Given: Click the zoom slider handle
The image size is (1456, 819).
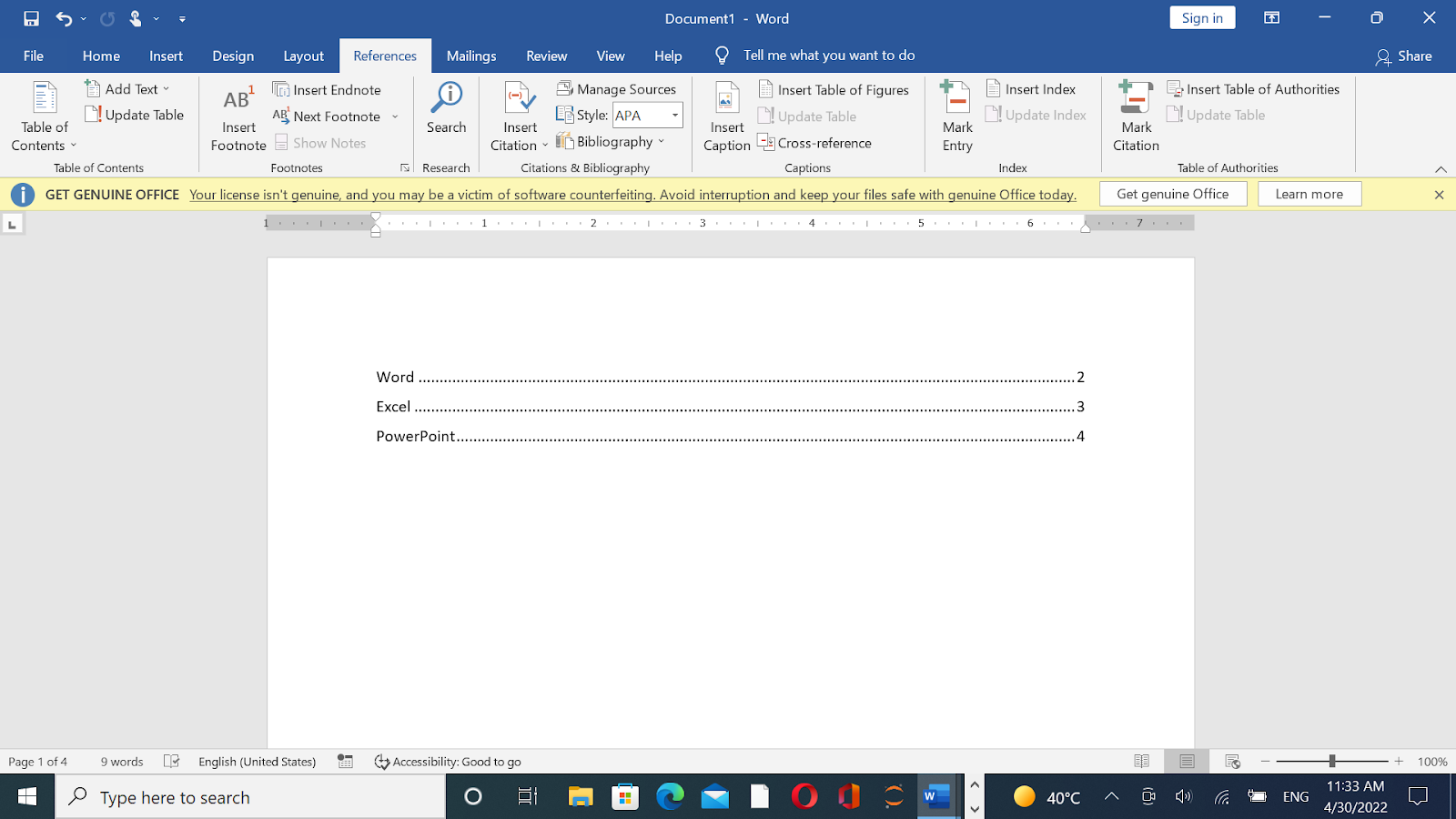Looking at the screenshot, I should pyautogui.click(x=1332, y=761).
